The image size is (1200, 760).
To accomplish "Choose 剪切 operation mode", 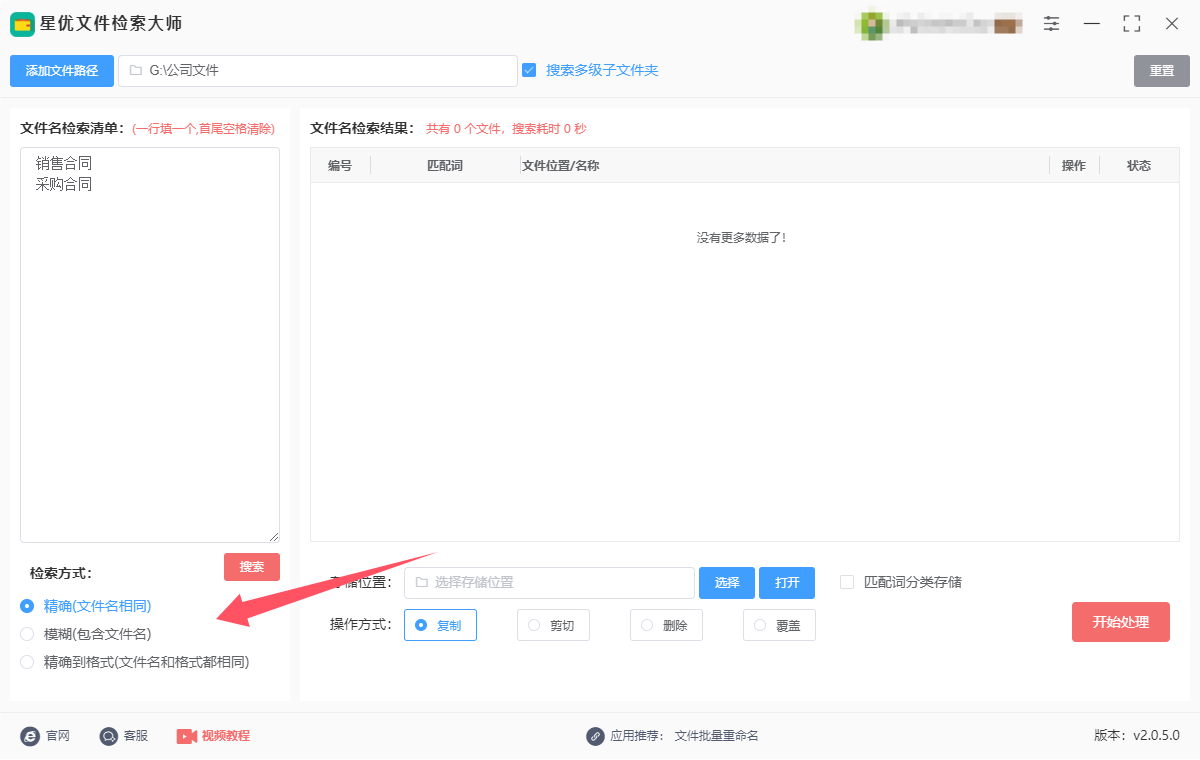I will (x=553, y=625).
